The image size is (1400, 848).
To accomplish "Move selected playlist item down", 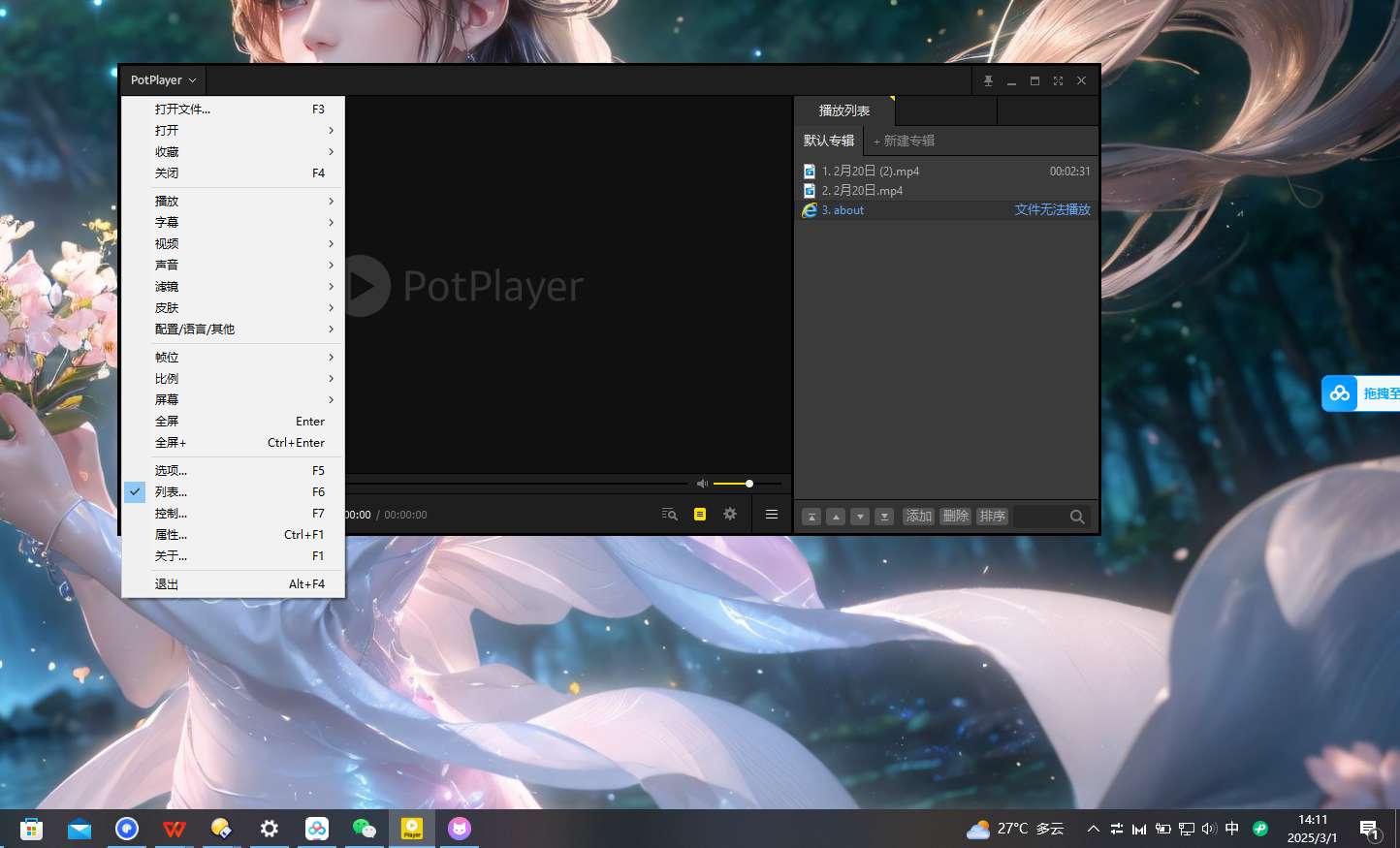I will pos(860,517).
